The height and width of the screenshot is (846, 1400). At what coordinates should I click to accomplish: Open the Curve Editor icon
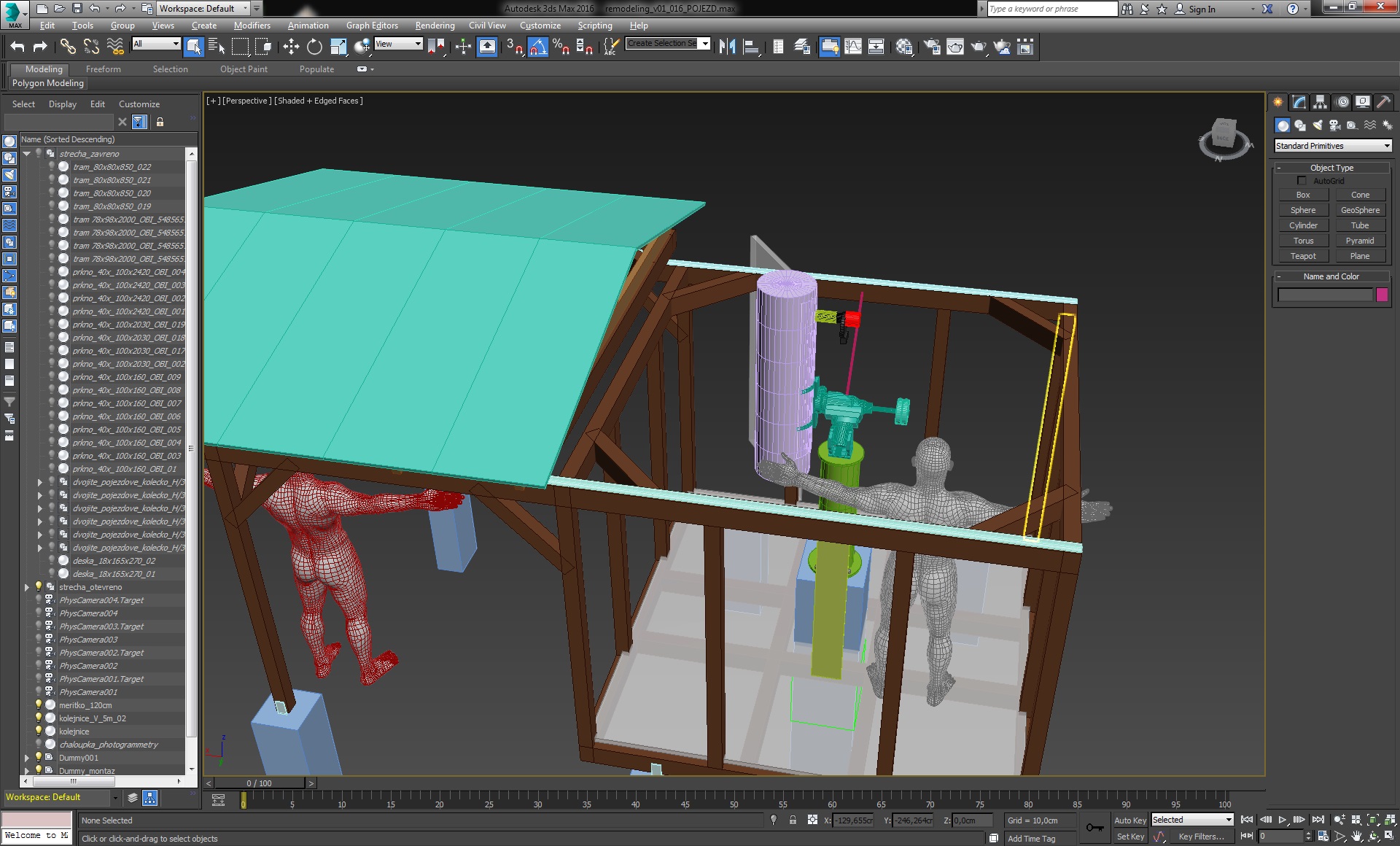tap(853, 47)
